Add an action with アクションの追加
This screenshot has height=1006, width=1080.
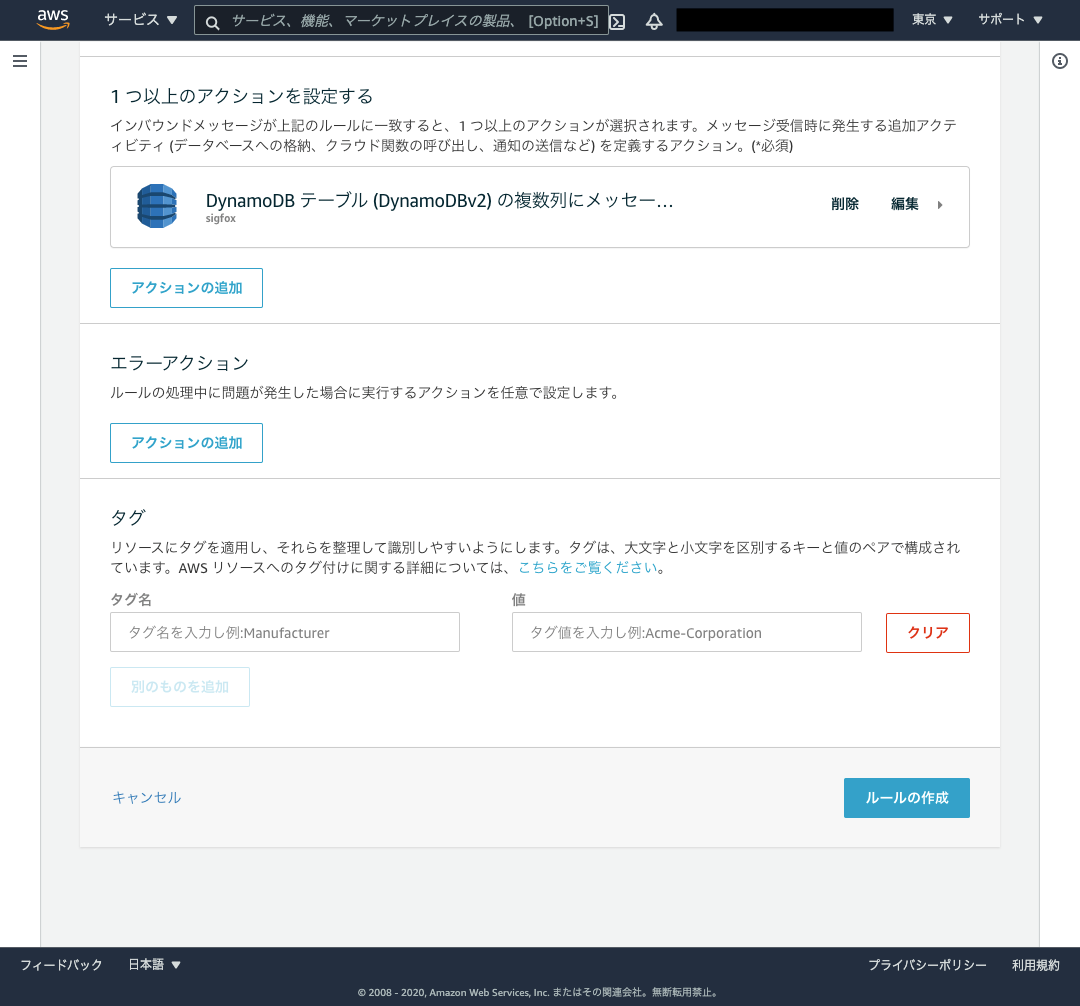point(186,287)
